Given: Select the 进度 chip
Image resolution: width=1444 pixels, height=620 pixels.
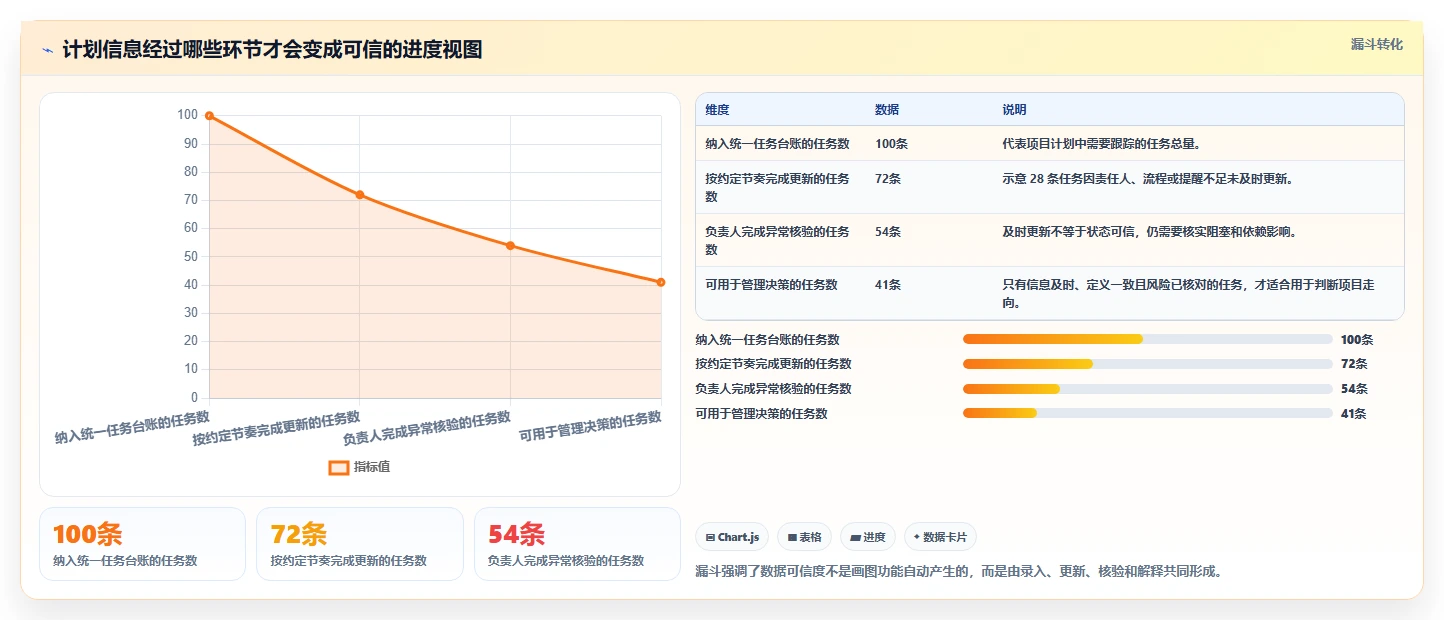Looking at the screenshot, I should tap(868, 537).
